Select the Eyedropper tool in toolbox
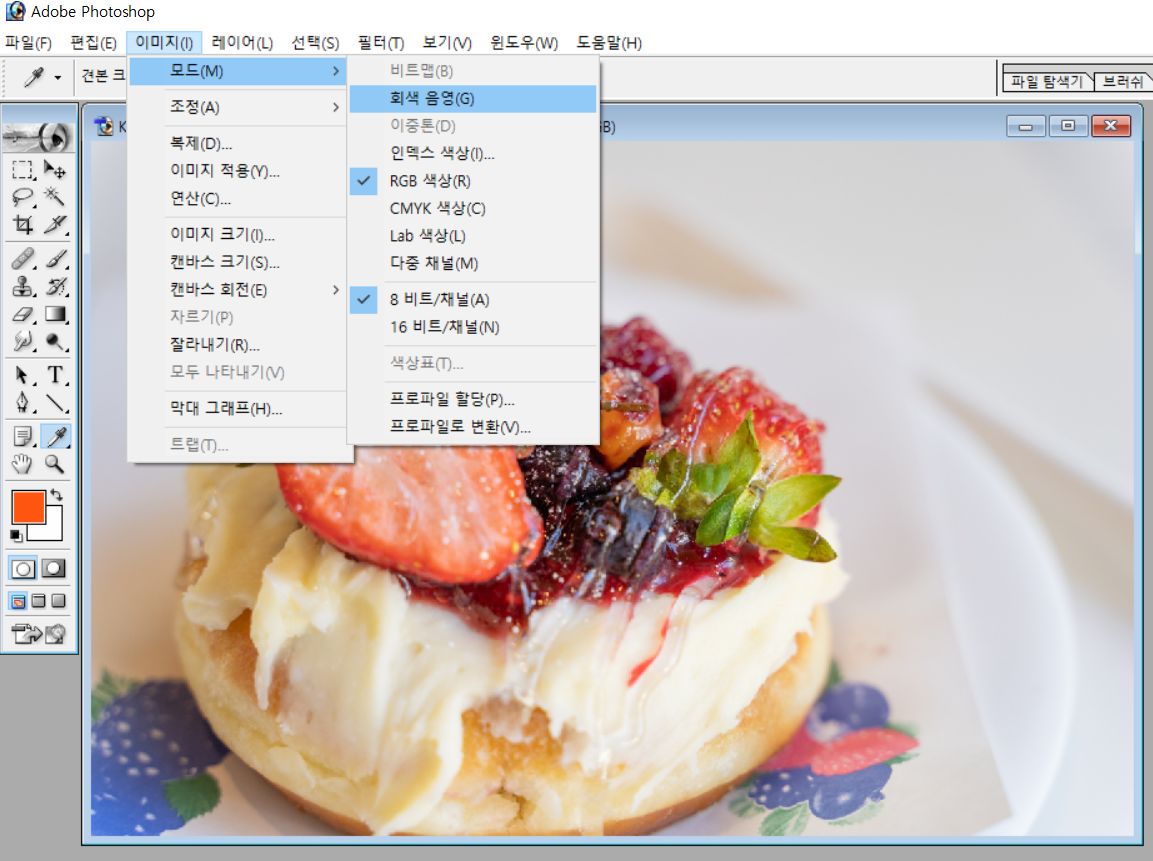This screenshot has width=1153, height=861. point(55,436)
